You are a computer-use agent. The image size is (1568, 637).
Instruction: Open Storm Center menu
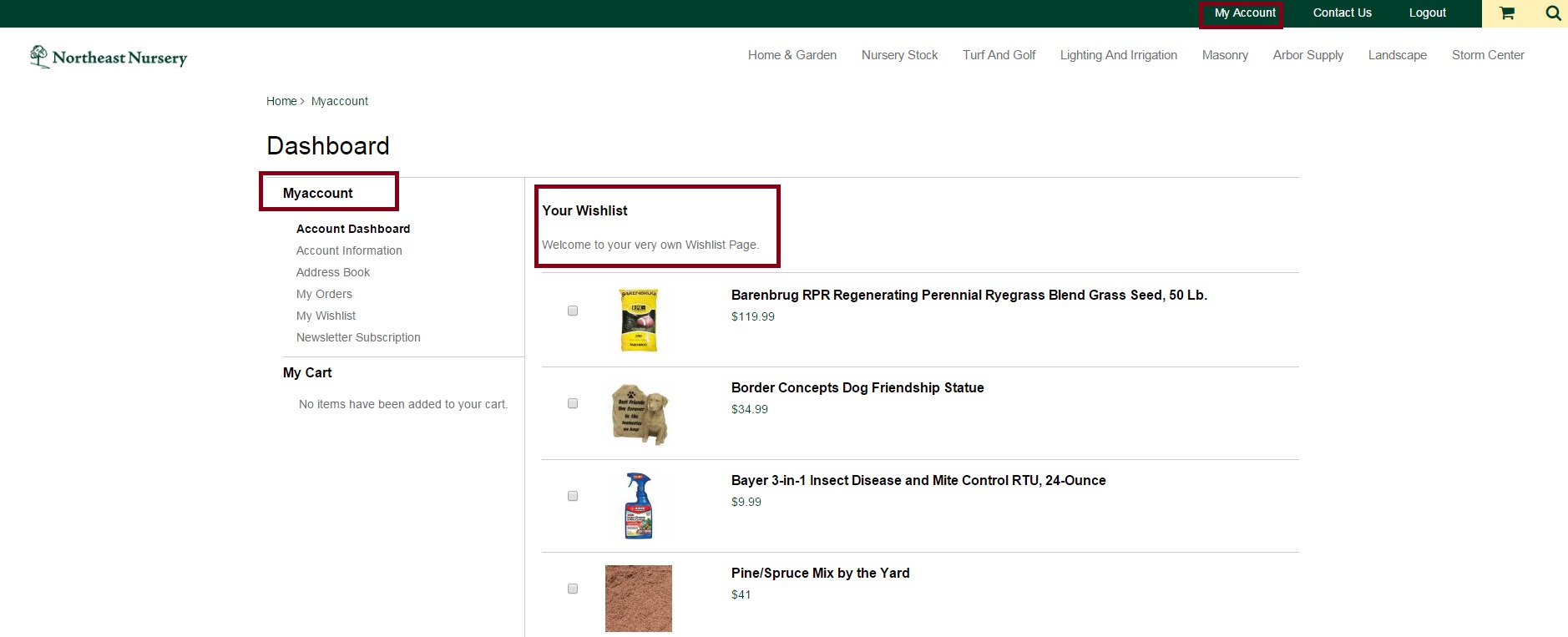point(1488,55)
